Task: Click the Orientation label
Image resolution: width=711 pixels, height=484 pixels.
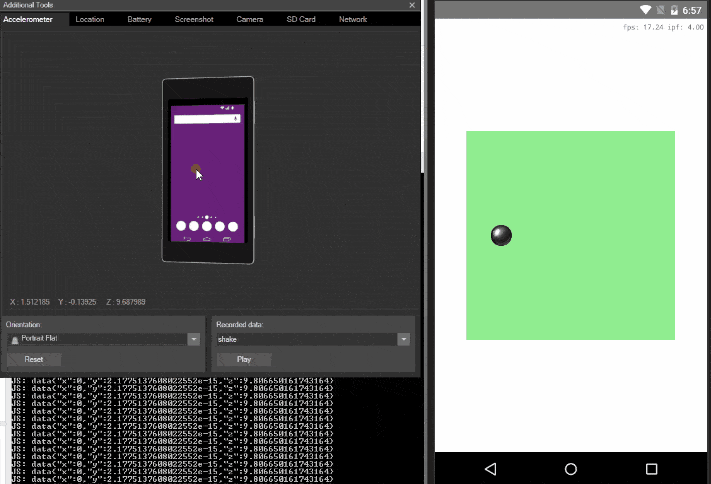Action: (23, 324)
